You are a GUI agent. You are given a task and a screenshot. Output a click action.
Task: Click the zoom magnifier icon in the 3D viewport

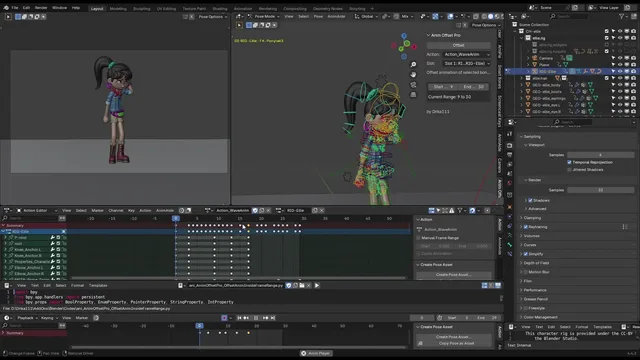413,64
